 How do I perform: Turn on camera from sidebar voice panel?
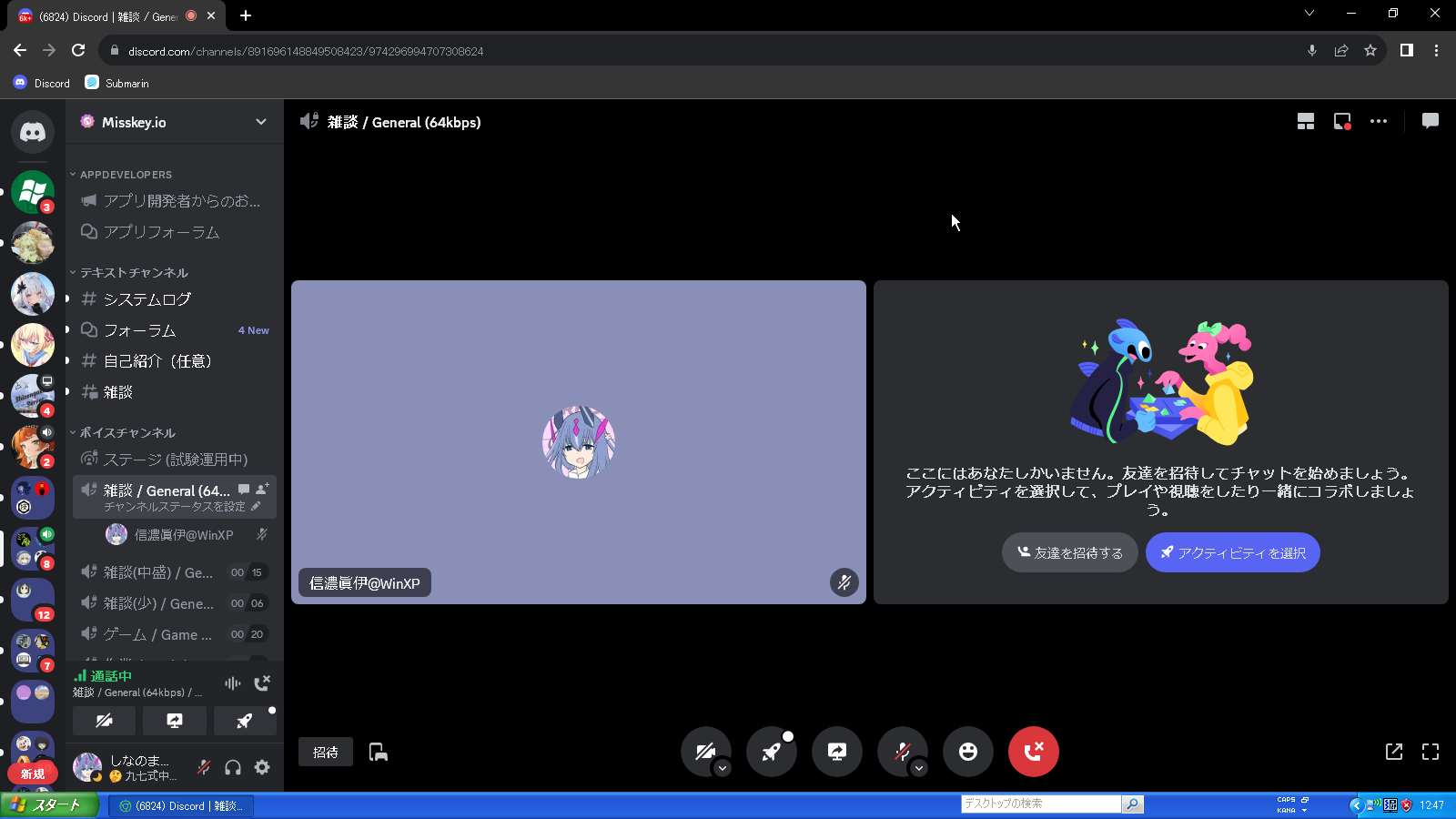coord(105,721)
